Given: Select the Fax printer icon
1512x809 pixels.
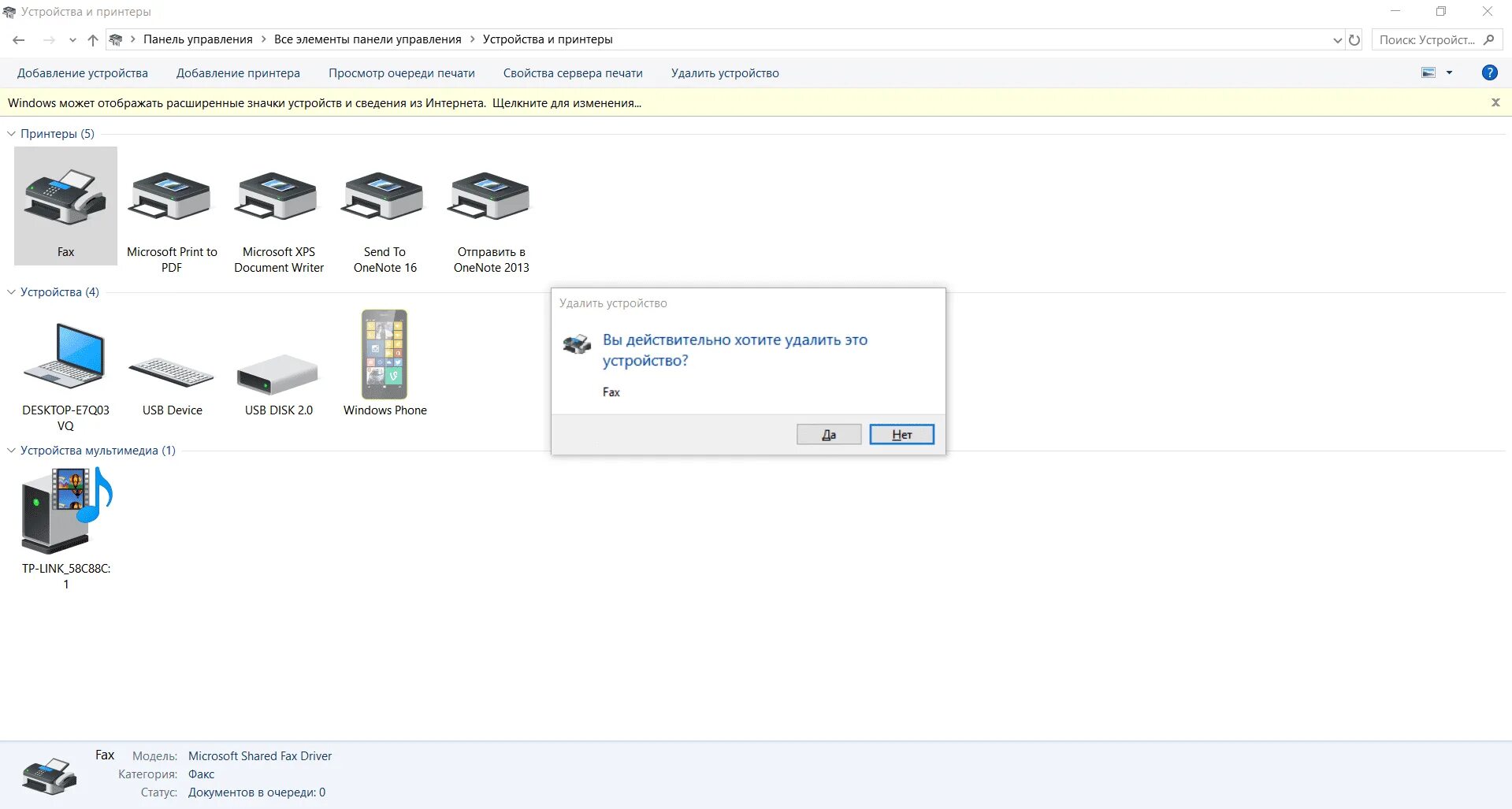Looking at the screenshot, I should 65,206.
